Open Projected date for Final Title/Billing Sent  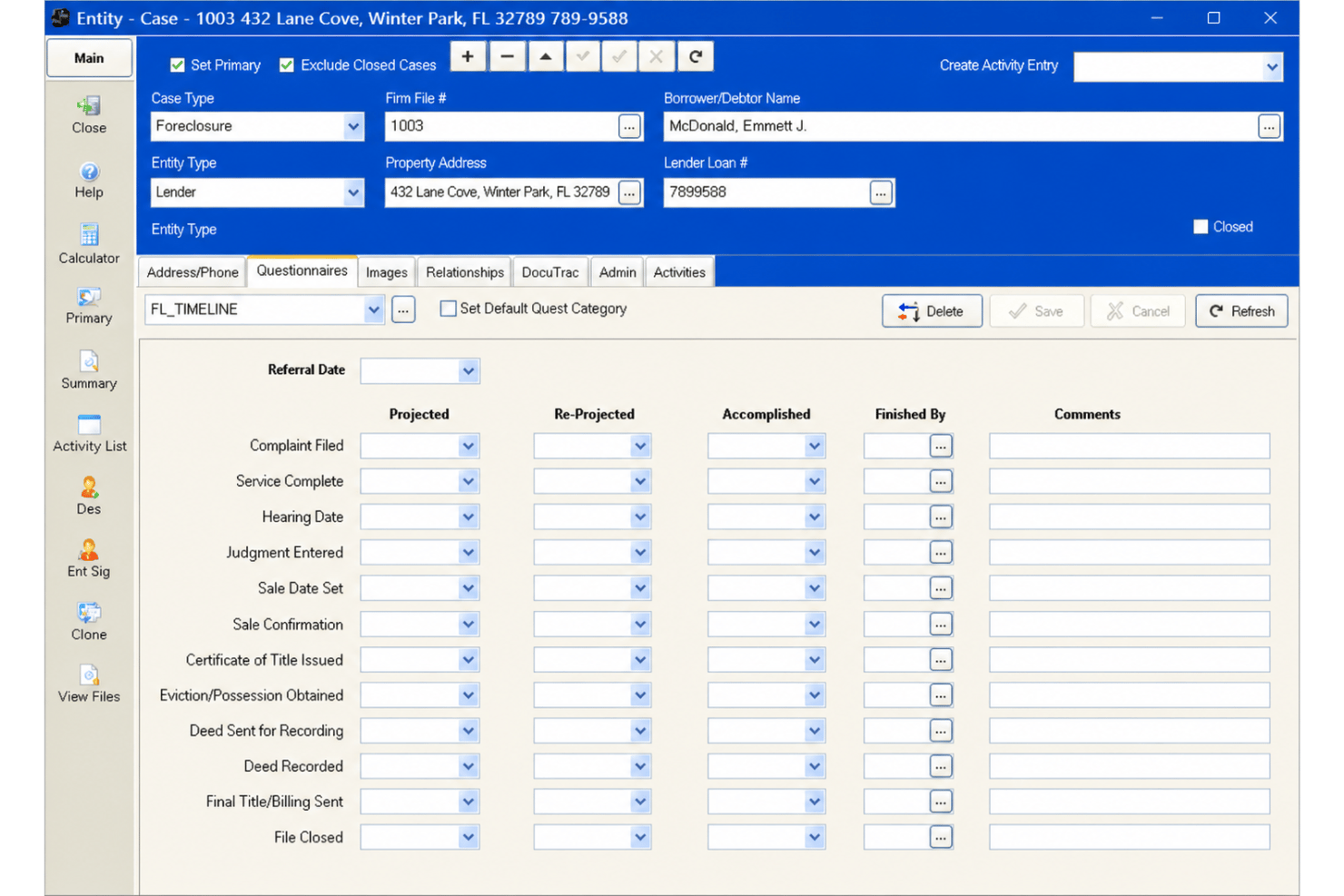point(469,802)
